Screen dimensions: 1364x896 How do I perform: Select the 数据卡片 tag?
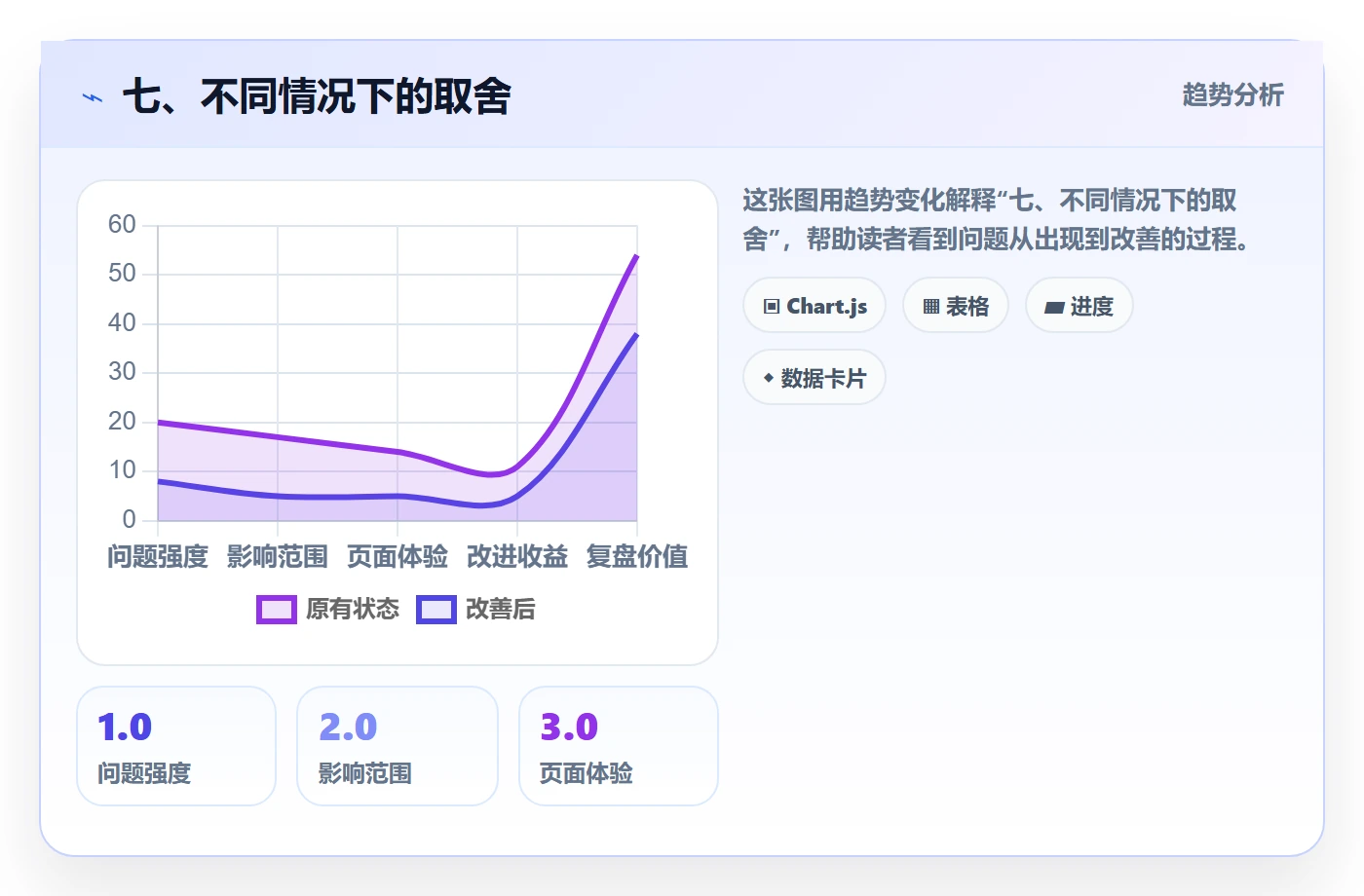coord(815,378)
